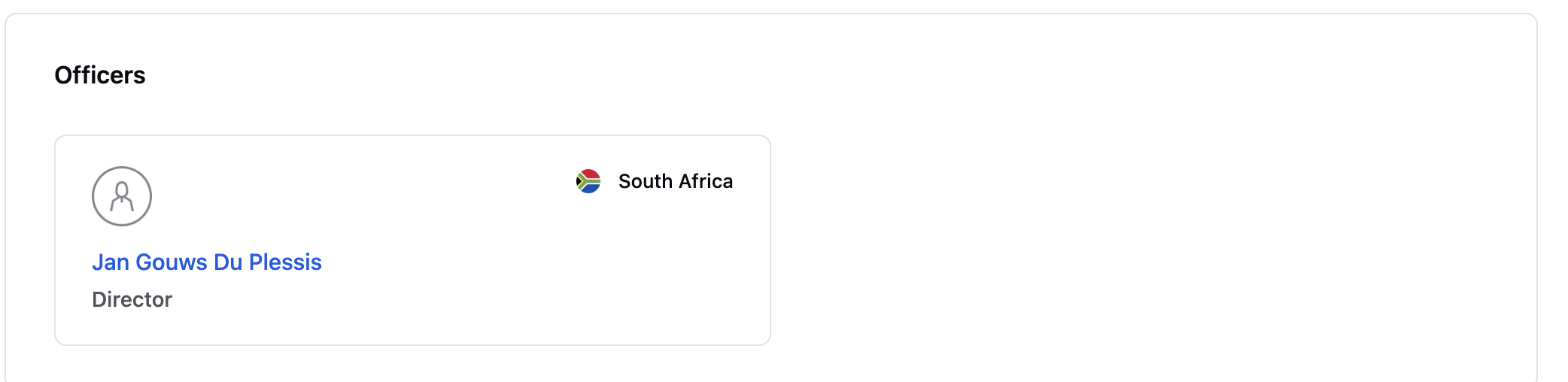Select the person silhouette inside the circle
Image resolution: width=1568 pixels, height=382 pixels.
tap(122, 197)
